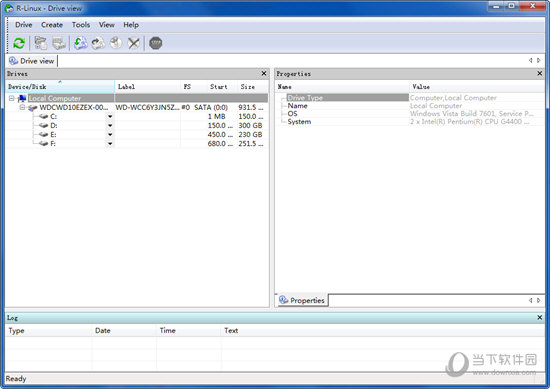Screen dimensions: 550x389
Task: Click the Create Region disc toolbar icon
Action: coord(116,43)
